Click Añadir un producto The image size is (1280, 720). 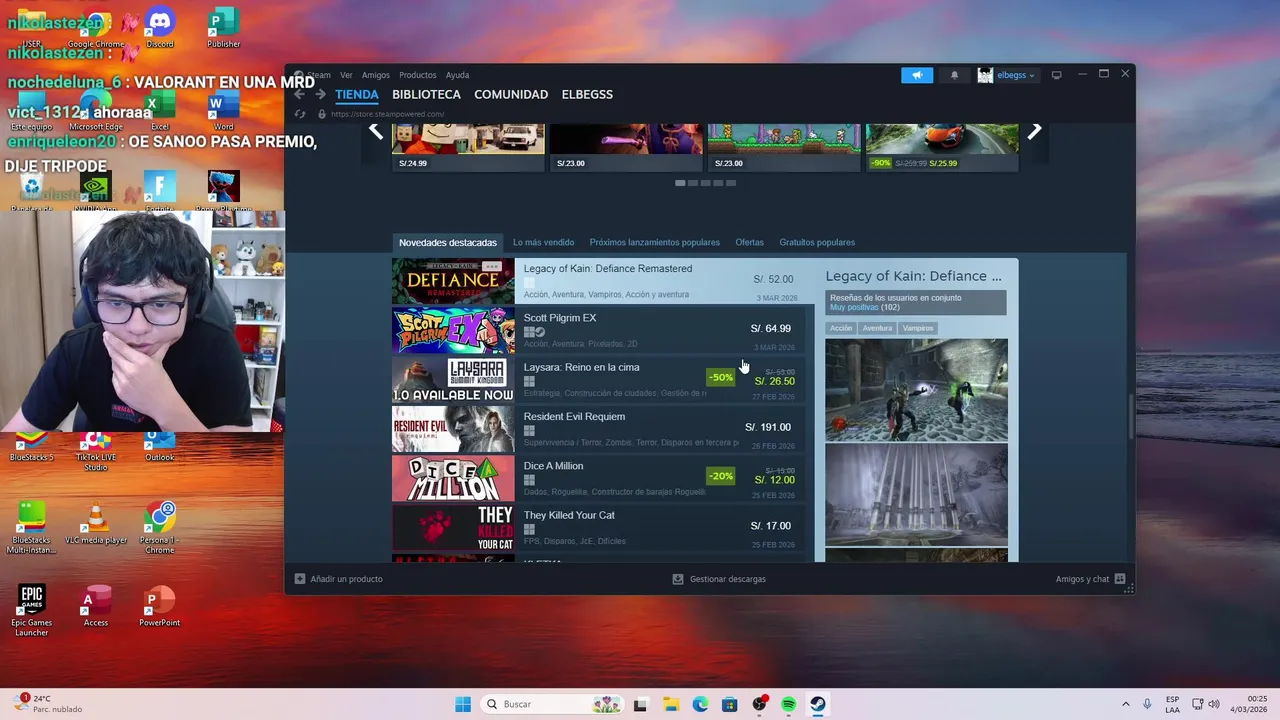coord(338,579)
